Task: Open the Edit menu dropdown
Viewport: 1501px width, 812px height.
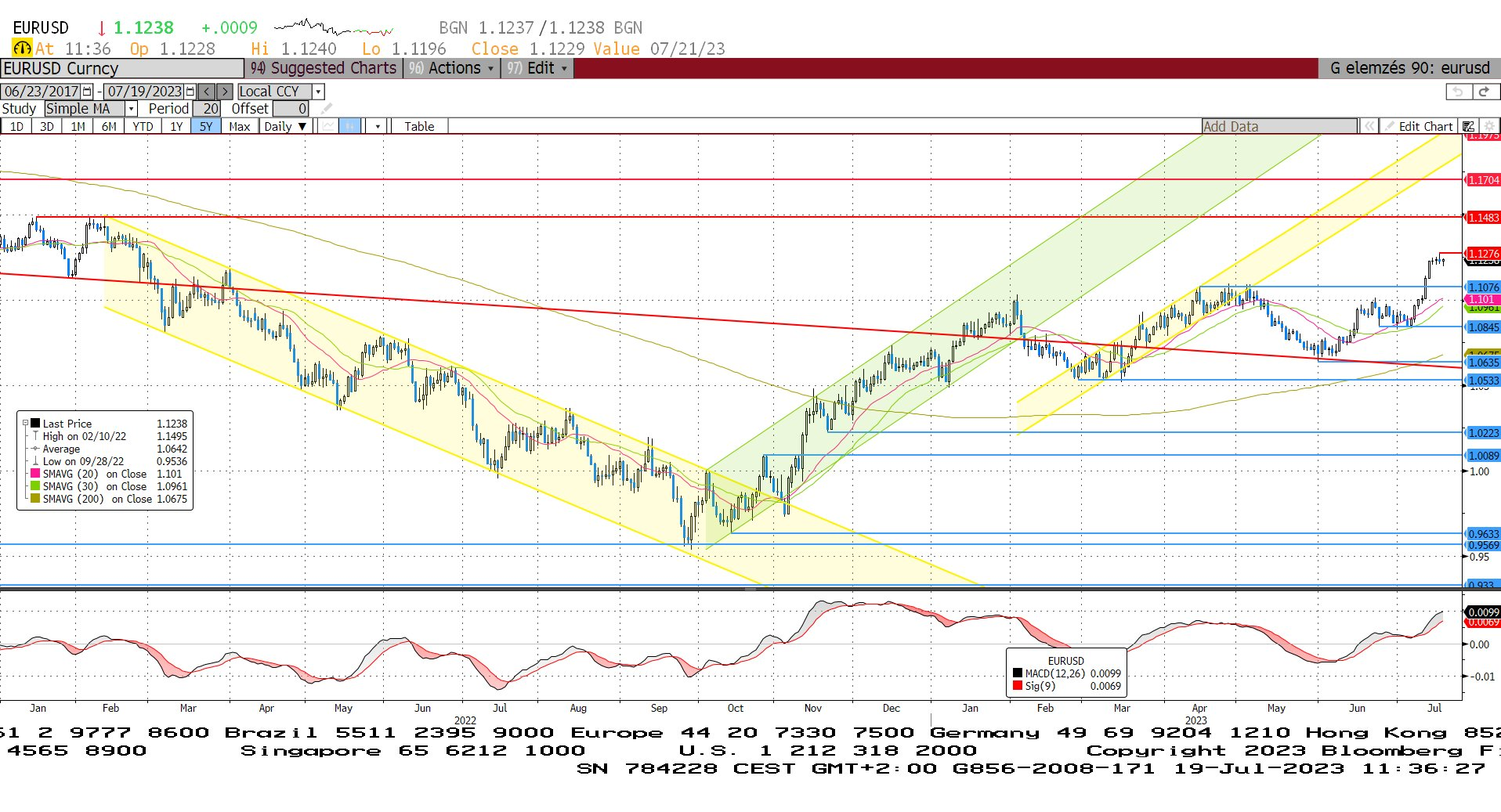Action: 538,68
